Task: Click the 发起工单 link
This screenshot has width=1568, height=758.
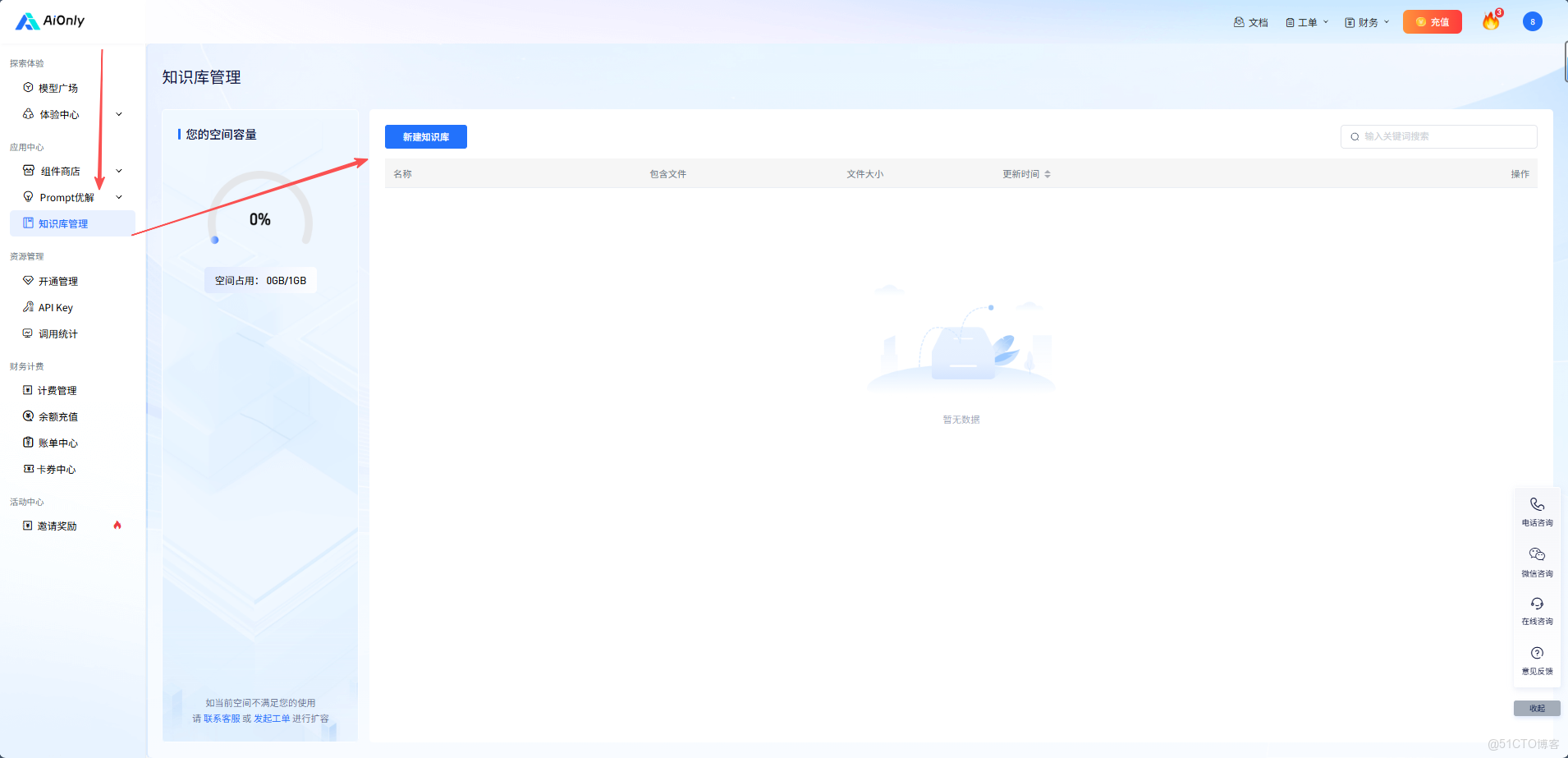Action: click(272, 719)
